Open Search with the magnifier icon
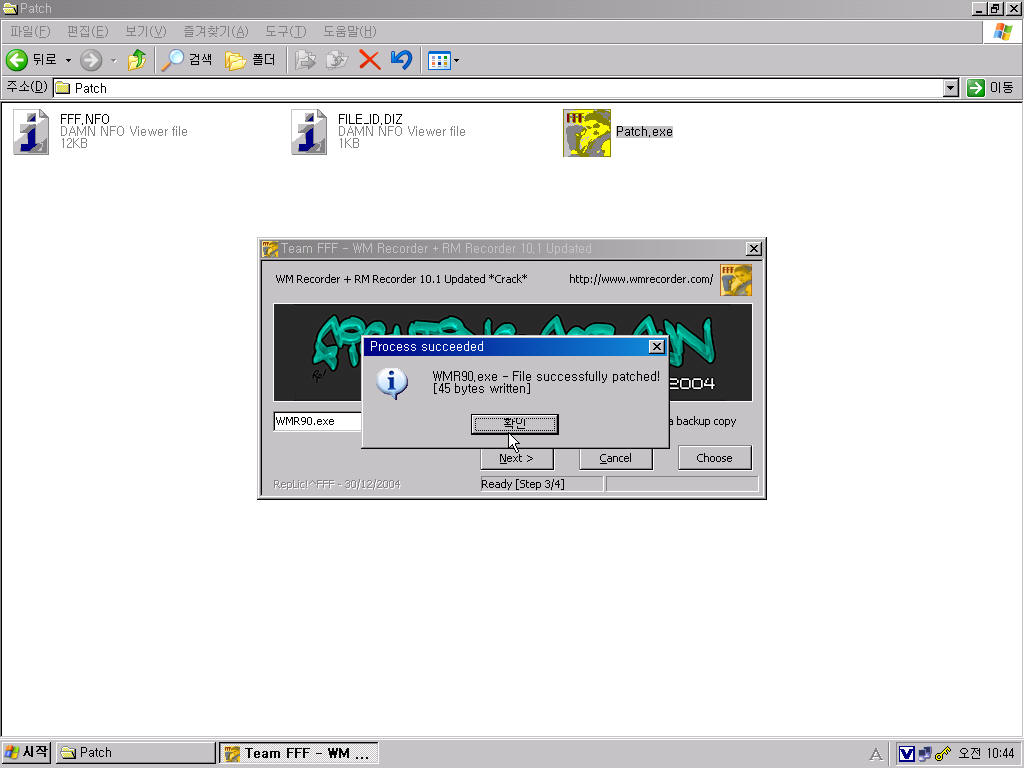Image resolution: width=1024 pixels, height=768 pixels. [172, 60]
